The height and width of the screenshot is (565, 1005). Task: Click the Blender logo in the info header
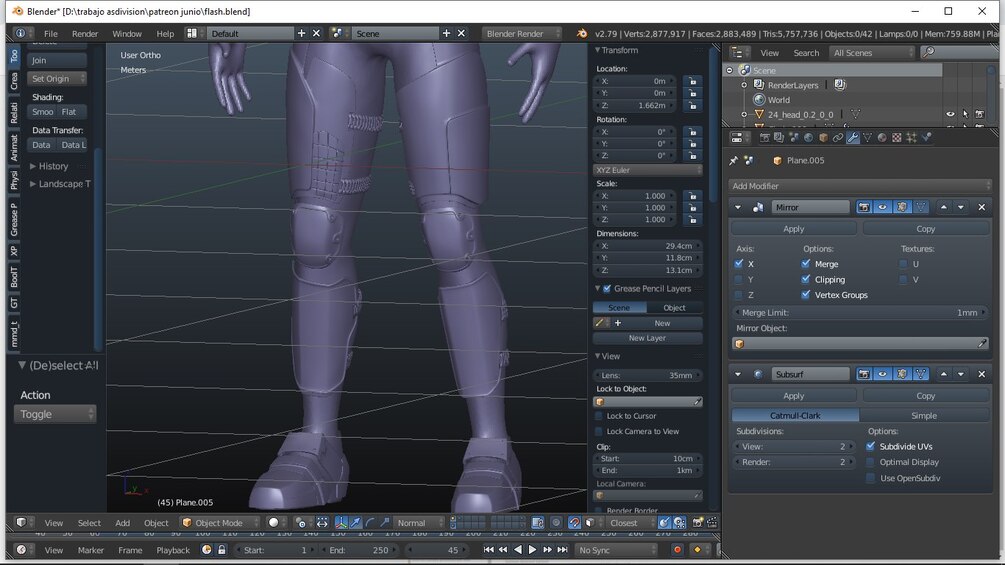click(581, 33)
